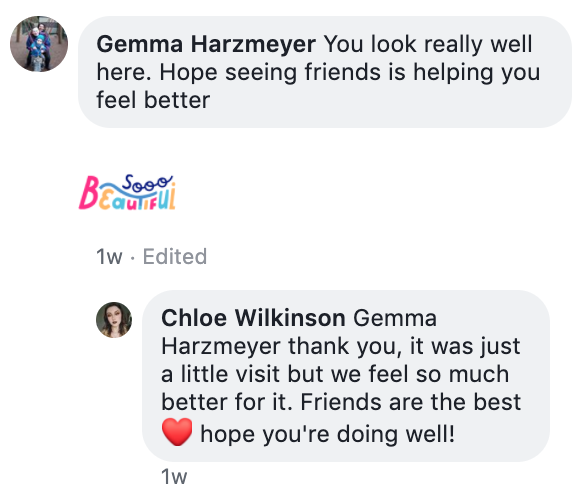Viewport: 586px width, 498px height.
Task: Open the Sooo Beautiful sticker
Action: [x=127, y=192]
